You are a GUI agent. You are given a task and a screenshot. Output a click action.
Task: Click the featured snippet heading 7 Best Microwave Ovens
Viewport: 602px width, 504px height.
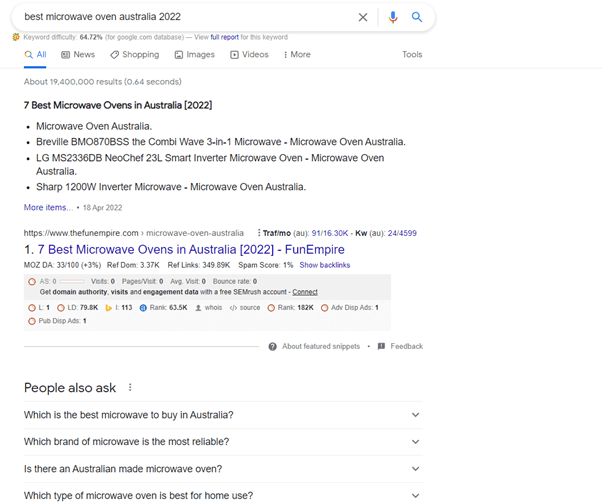[118, 105]
